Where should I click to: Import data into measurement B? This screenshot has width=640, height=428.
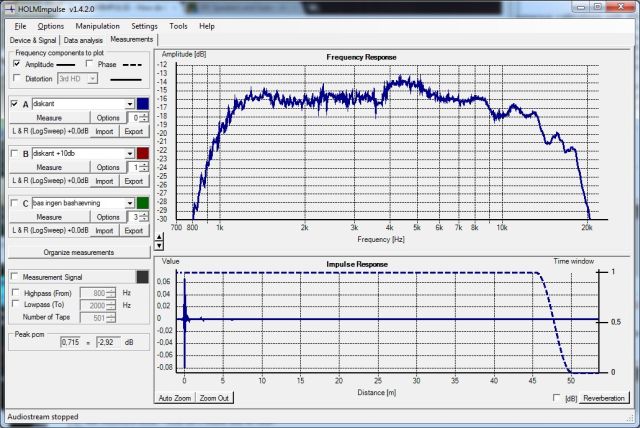tap(104, 181)
